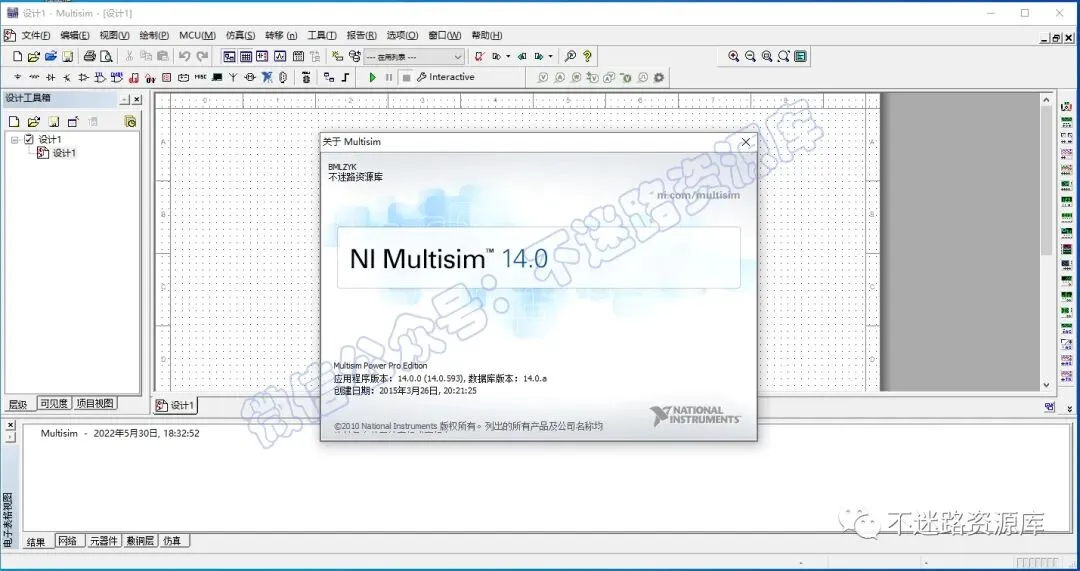The width and height of the screenshot is (1080, 571).
Task: Open Interactive simulation settings
Action: pos(446,77)
